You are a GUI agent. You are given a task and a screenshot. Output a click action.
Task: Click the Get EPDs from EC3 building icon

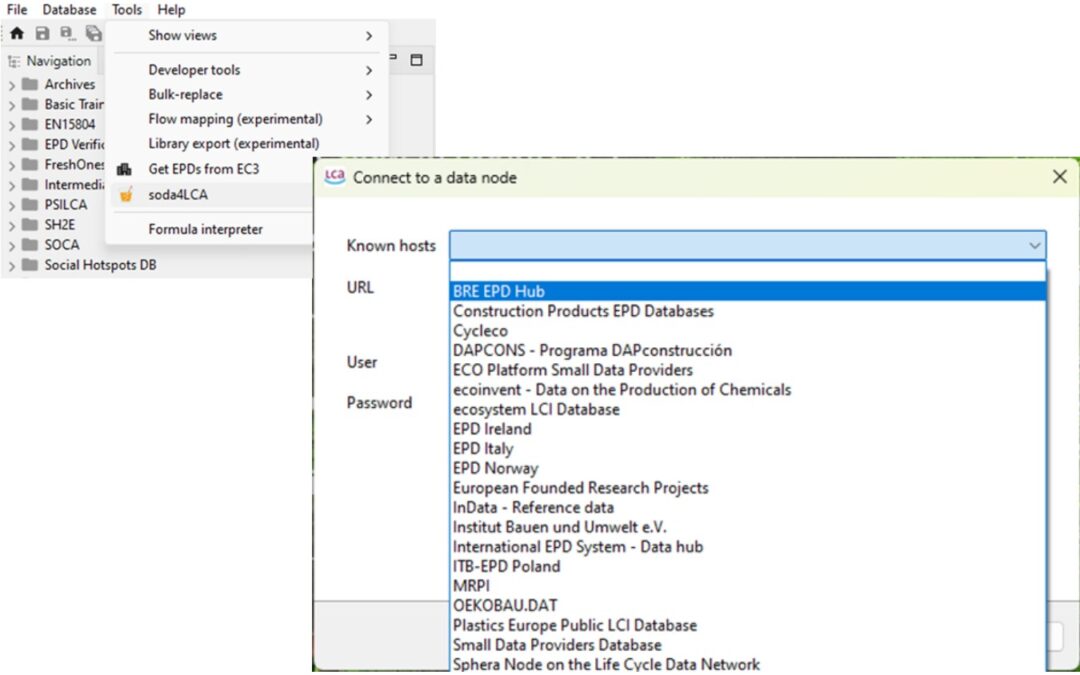pos(125,170)
